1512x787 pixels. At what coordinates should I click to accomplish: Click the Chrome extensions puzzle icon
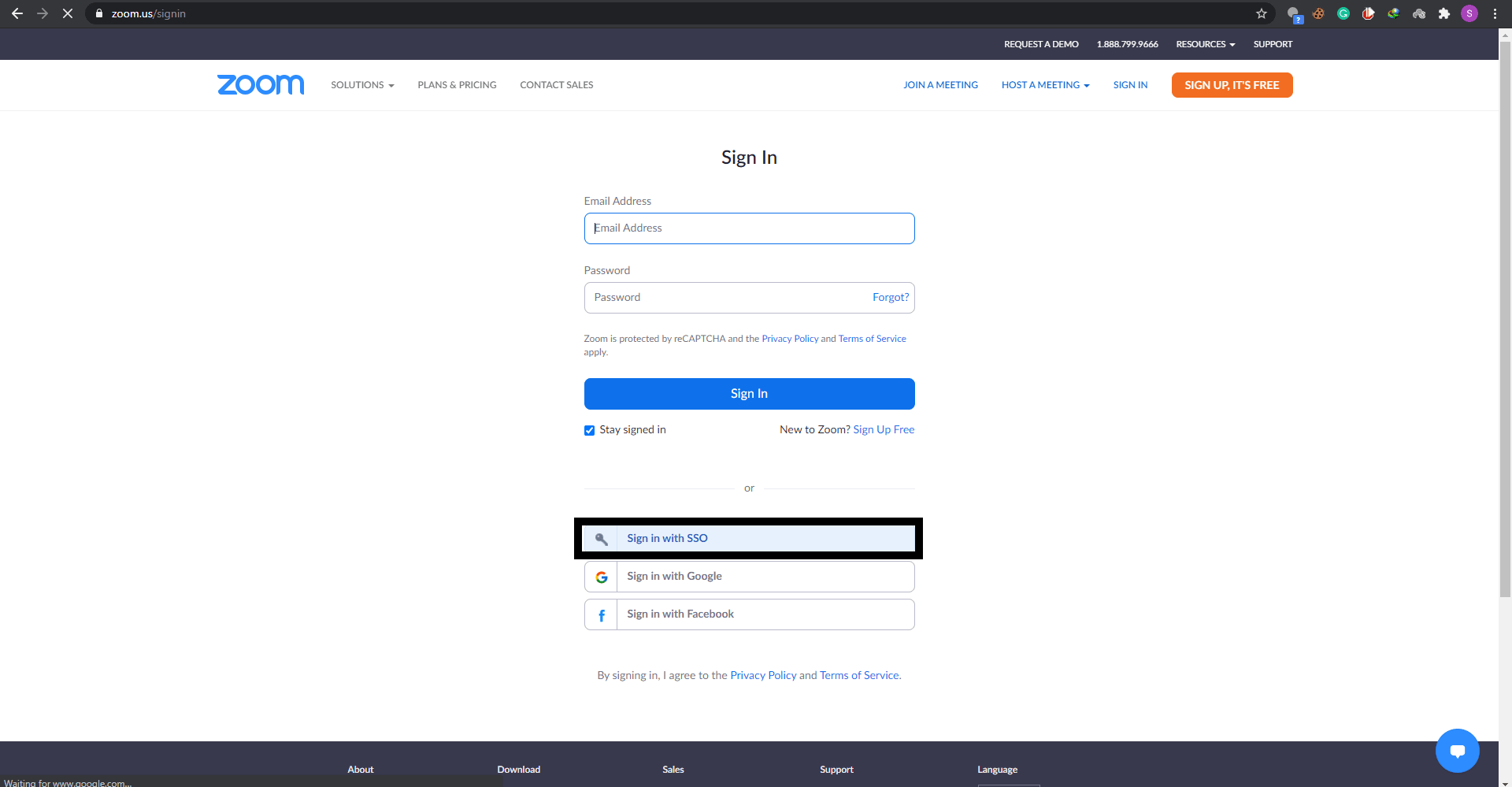pyautogui.click(x=1446, y=13)
